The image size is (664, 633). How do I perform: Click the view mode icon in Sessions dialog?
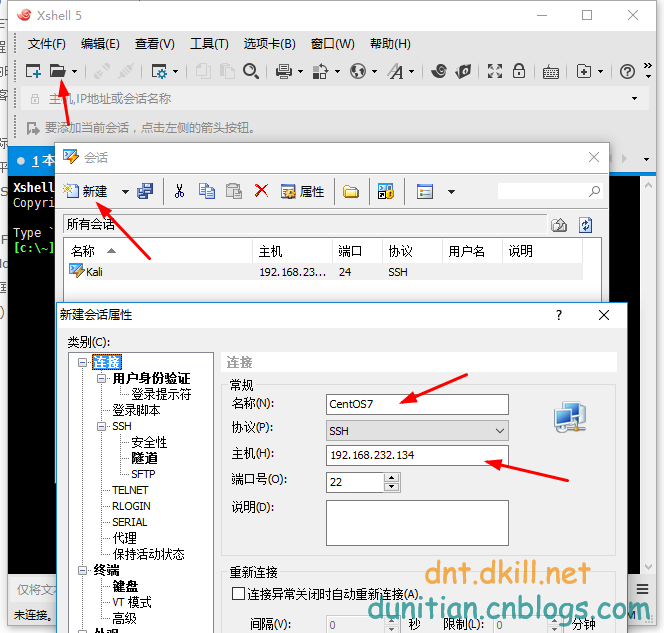coord(425,192)
